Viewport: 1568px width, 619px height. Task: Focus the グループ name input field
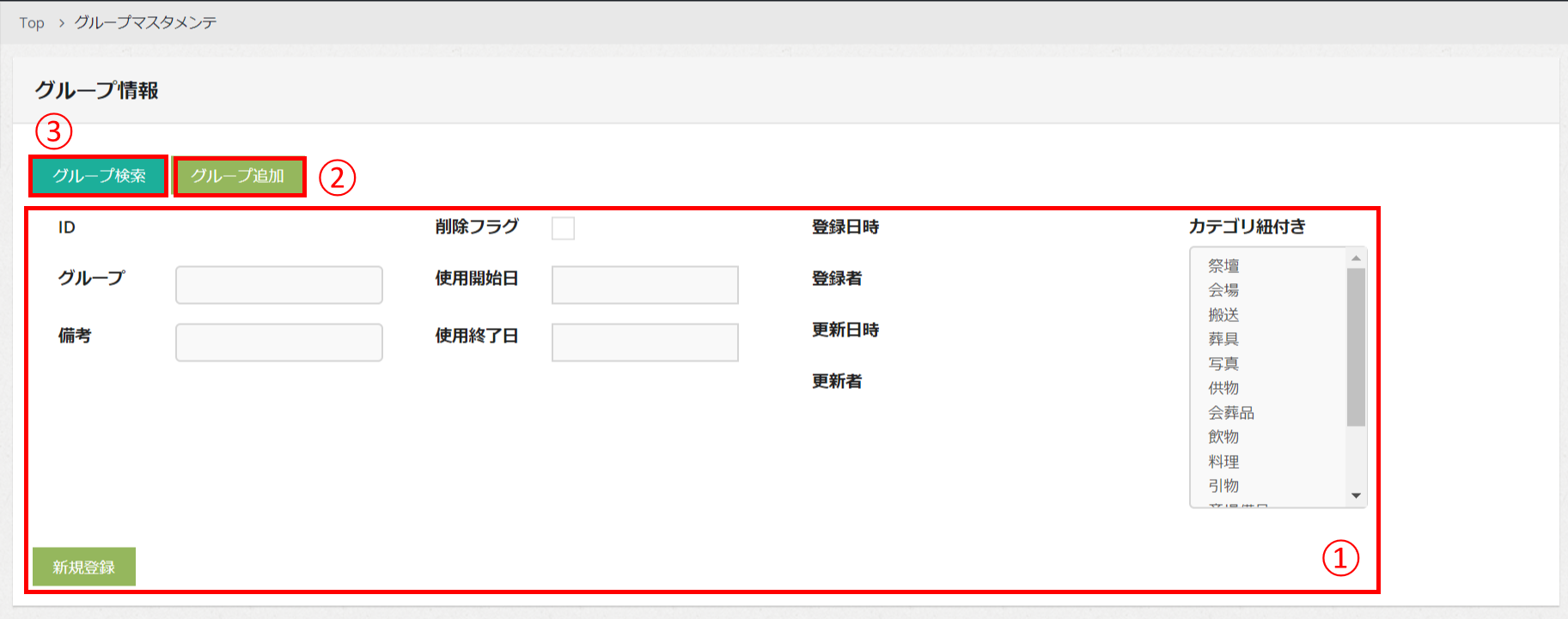click(278, 285)
